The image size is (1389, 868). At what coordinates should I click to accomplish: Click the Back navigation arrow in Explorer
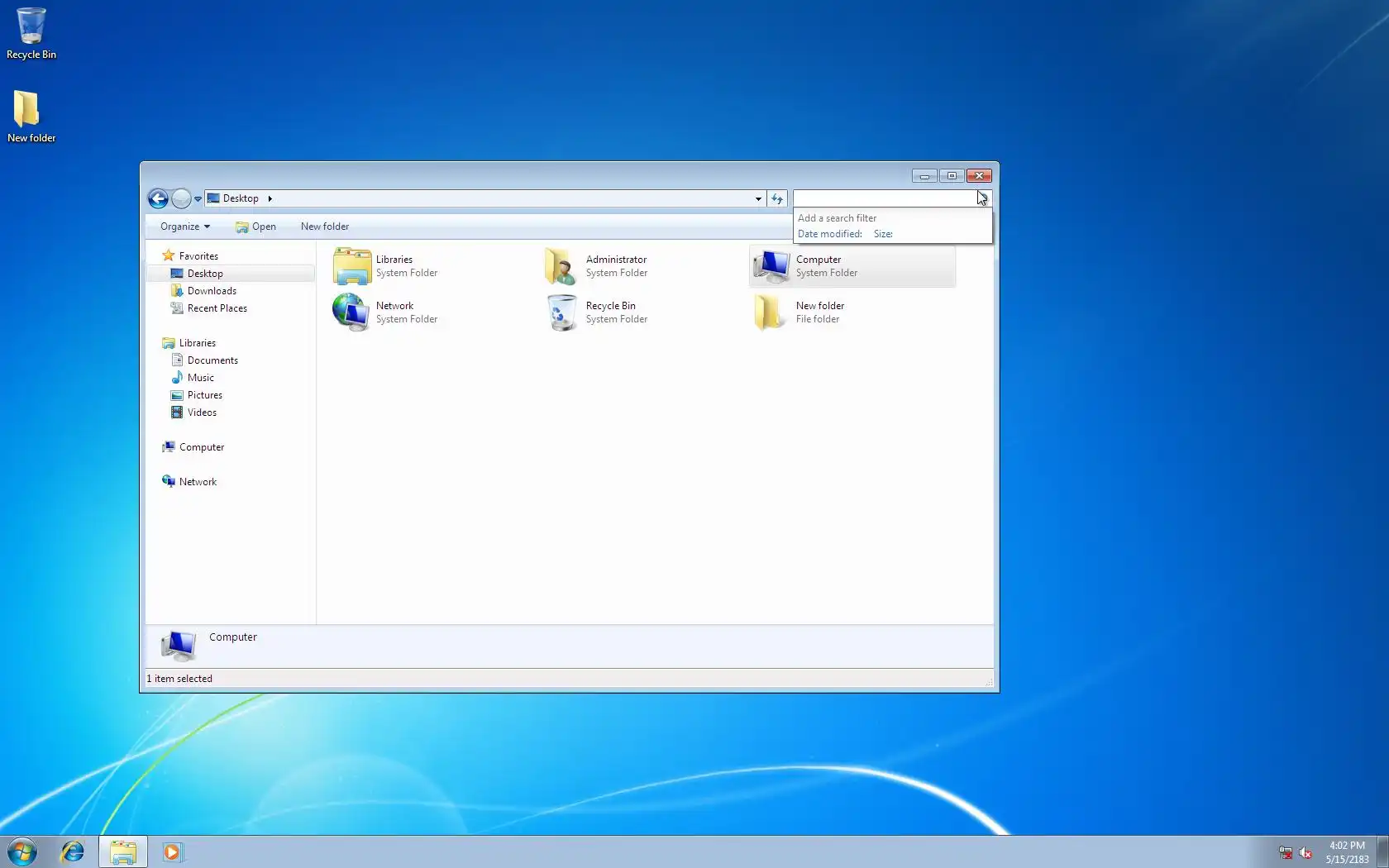(x=158, y=198)
